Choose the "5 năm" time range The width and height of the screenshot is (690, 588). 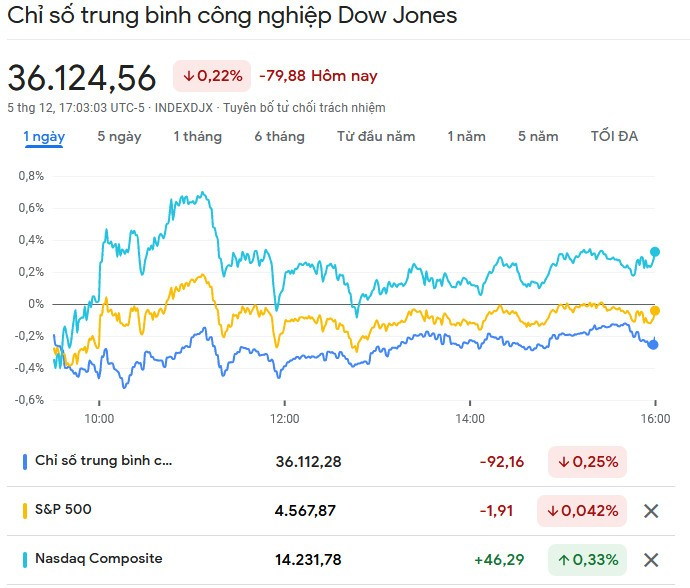point(538,137)
